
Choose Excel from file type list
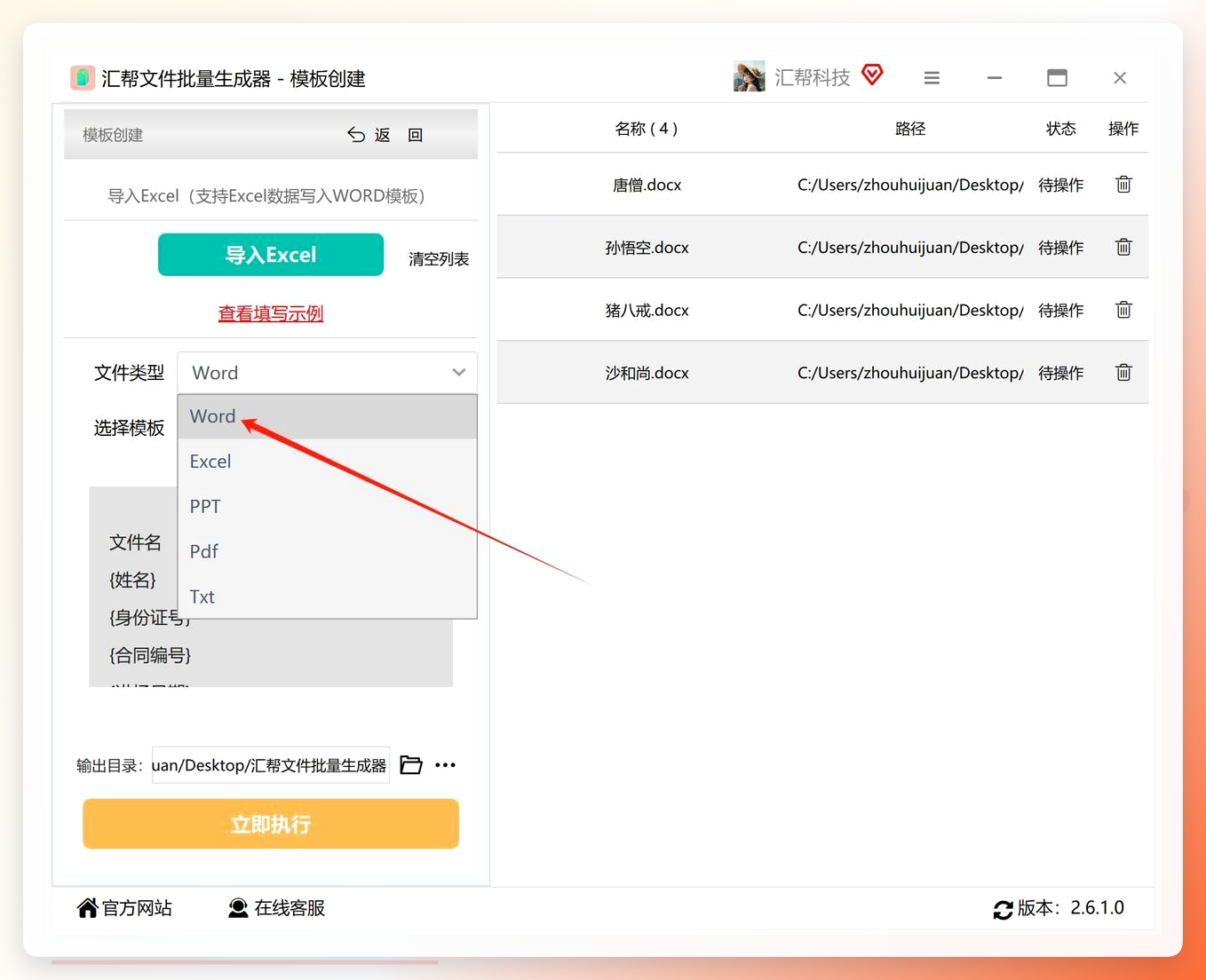click(x=328, y=462)
